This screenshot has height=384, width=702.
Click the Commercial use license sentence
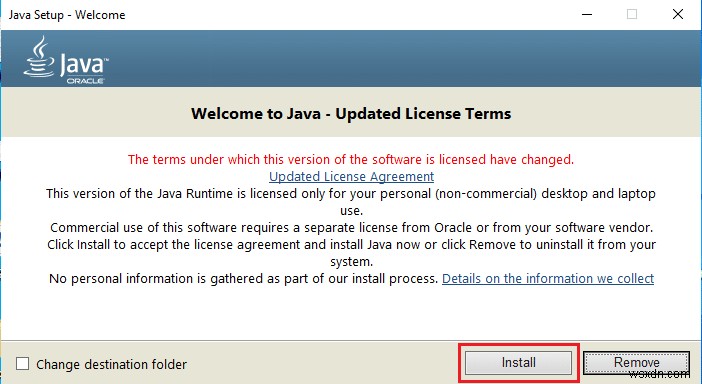point(351,227)
